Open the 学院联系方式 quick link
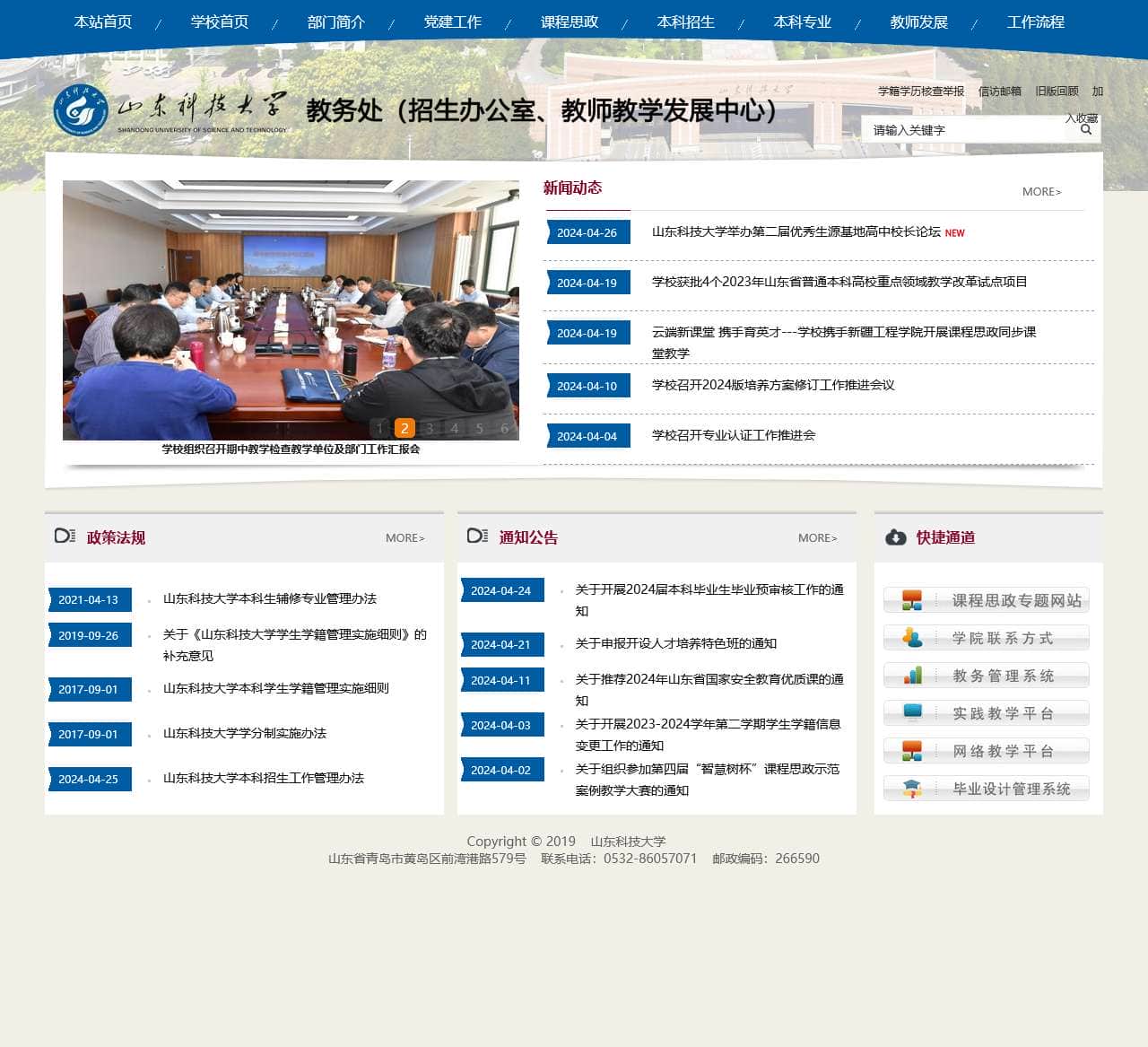 click(987, 638)
